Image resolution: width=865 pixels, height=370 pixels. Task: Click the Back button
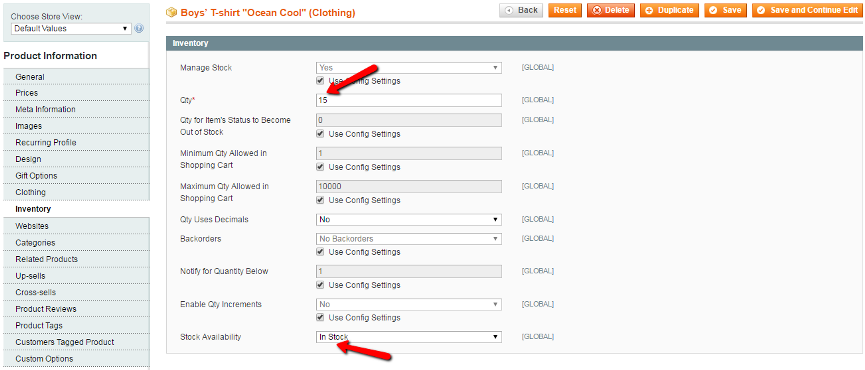pos(521,10)
